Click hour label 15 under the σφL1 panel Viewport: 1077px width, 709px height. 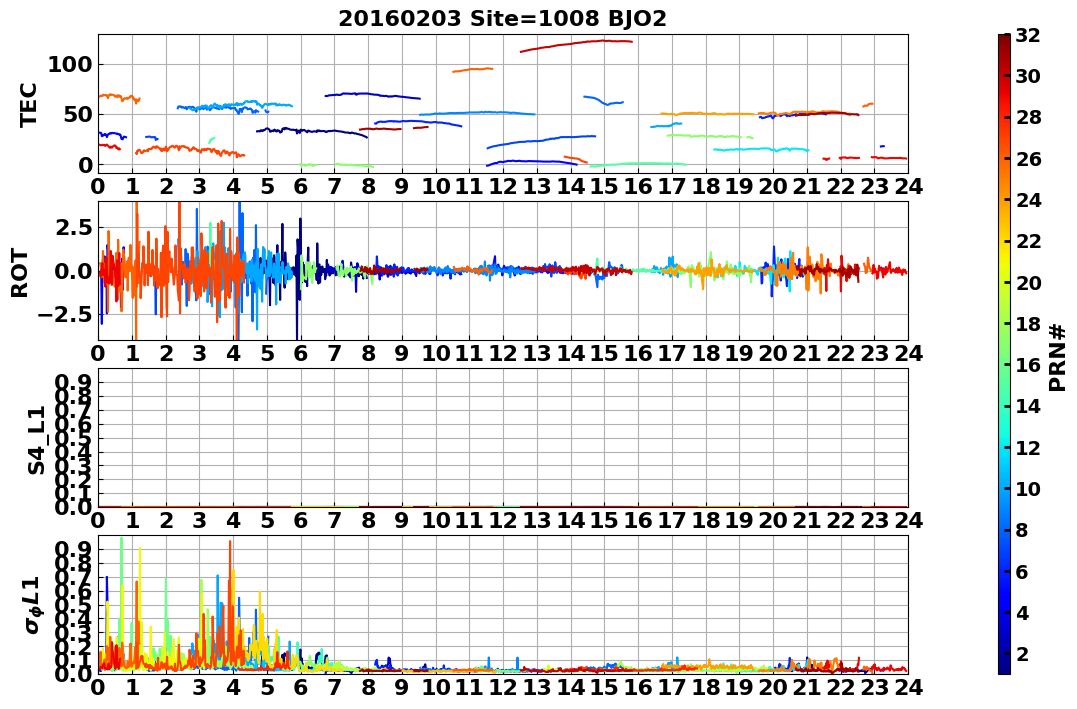(604, 687)
